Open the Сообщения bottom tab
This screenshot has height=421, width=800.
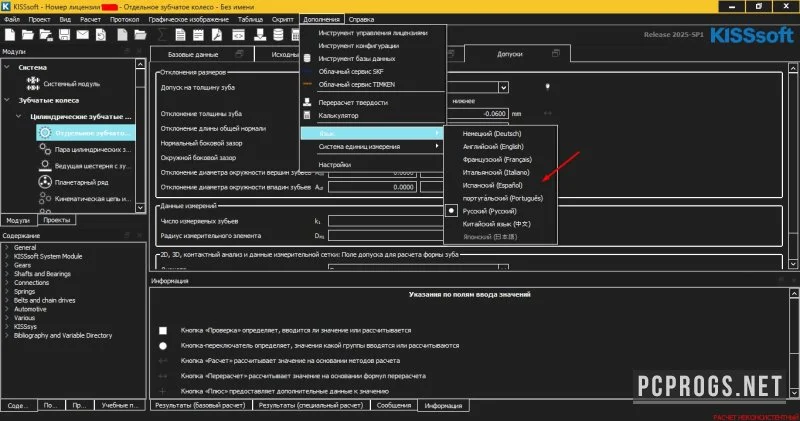point(393,405)
